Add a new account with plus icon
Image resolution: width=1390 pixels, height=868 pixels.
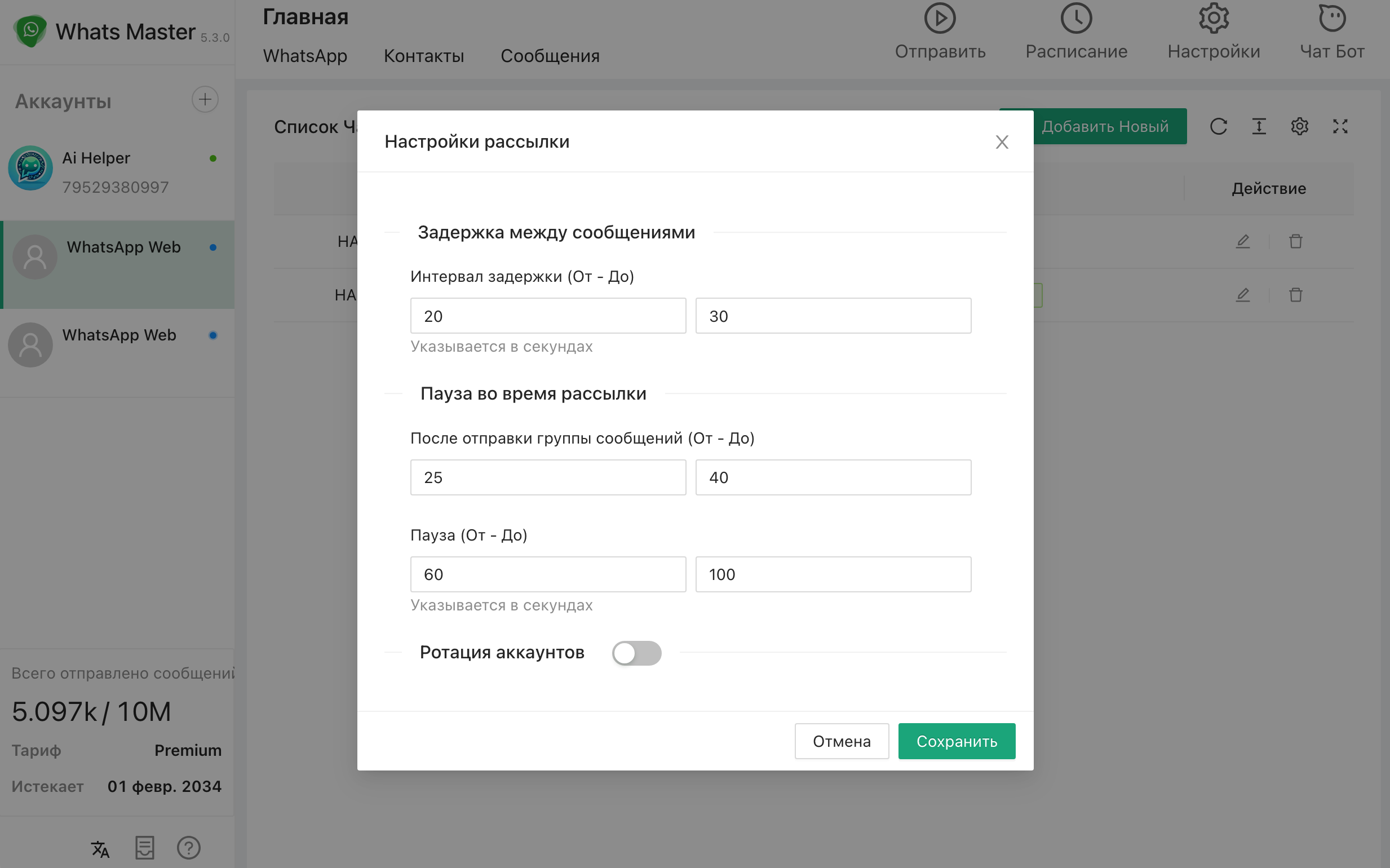tap(205, 100)
